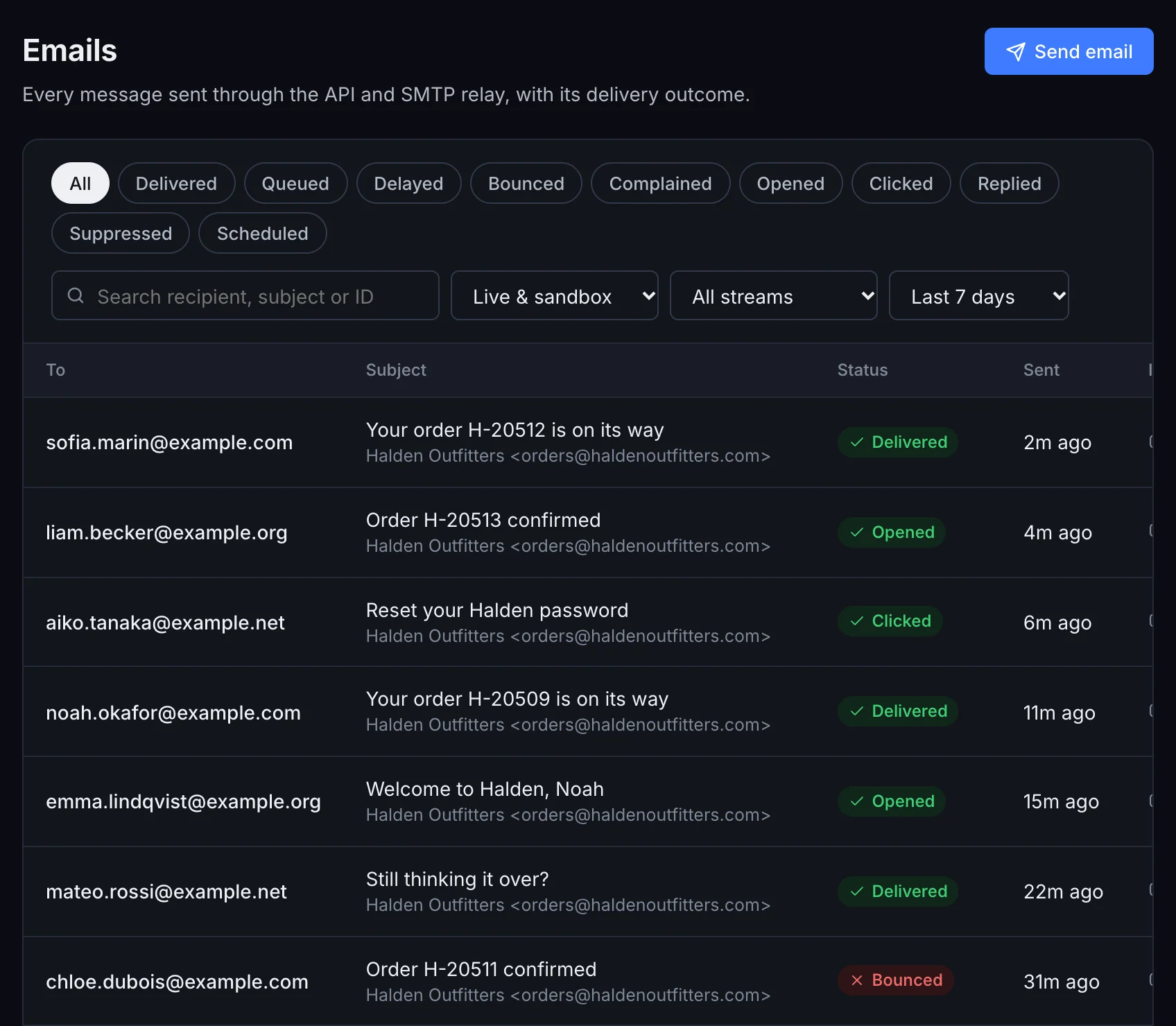Click '11m ago' sent time
The height and width of the screenshot is (1026, 1176).
(x=1060, y=713)
